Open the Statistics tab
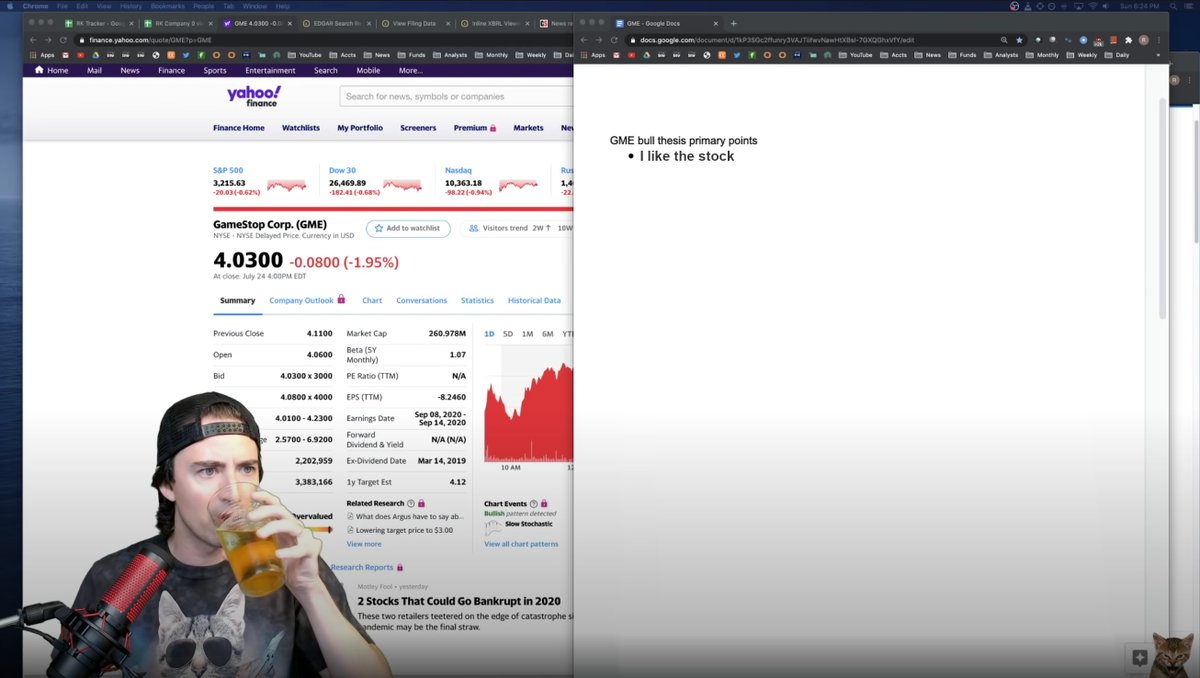1200x678 pixels. [477, 300]
